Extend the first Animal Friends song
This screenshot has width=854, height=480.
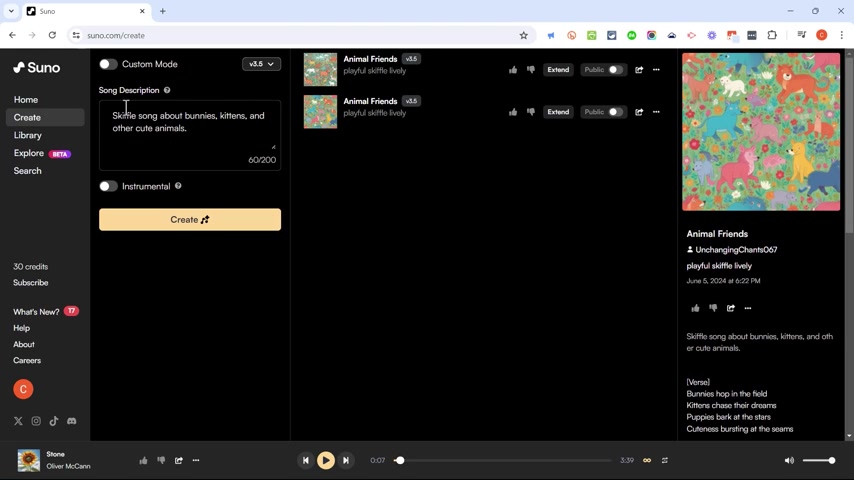(x=558, y=70)
